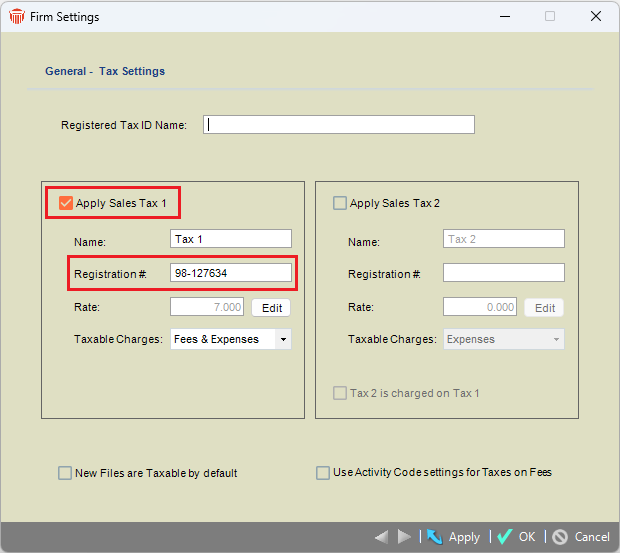The width and height of the screenshot is (620, 553).
Task: Click the Apply text button
Action: (x=464, y=537)
